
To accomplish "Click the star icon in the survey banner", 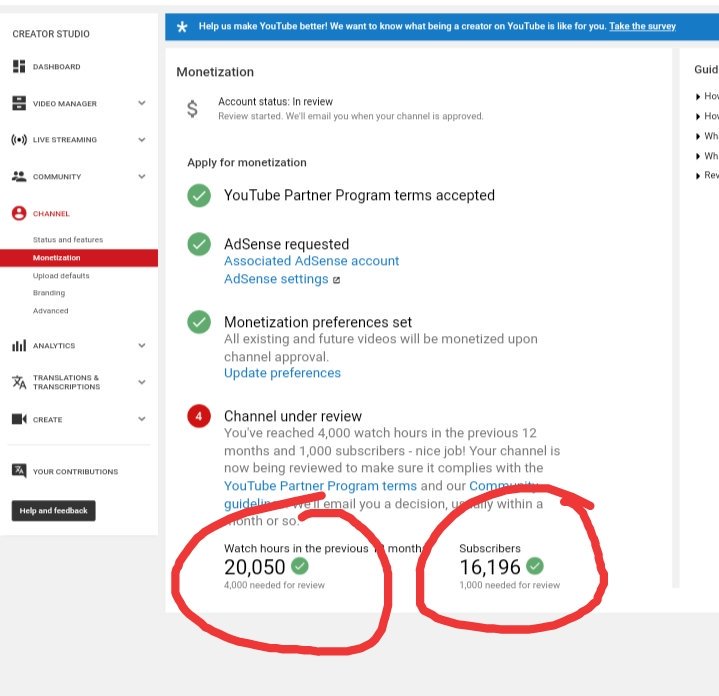I will click(x=182, y=27).
